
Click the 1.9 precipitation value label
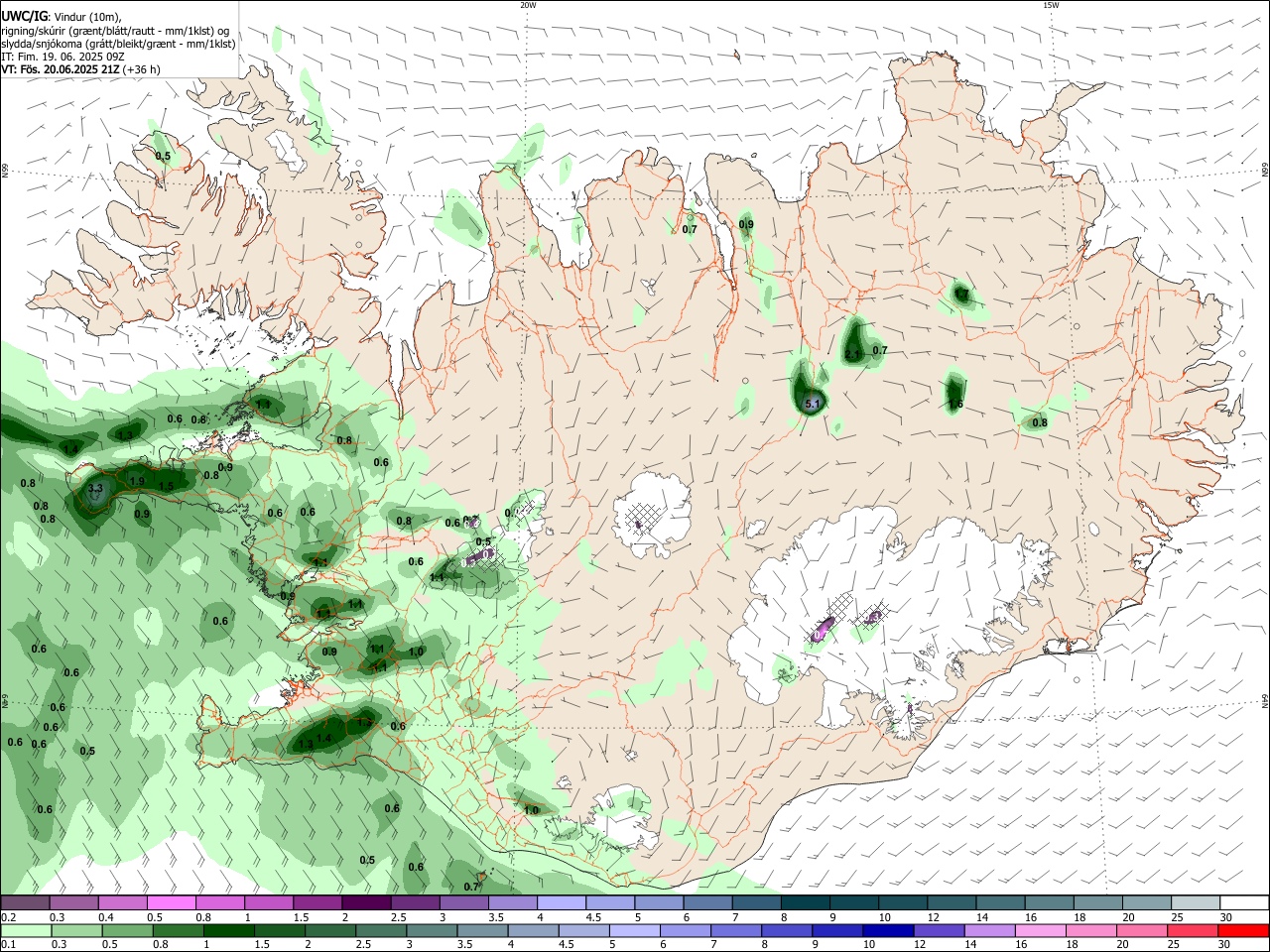click(137, 482)
